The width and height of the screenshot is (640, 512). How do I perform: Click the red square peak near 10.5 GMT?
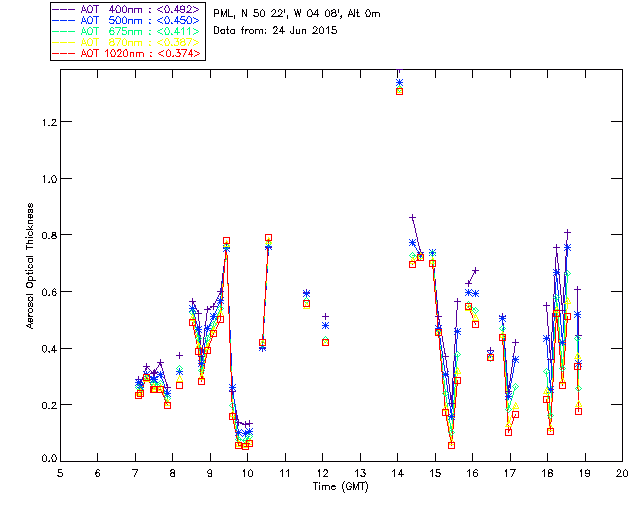tap(268, 238)
